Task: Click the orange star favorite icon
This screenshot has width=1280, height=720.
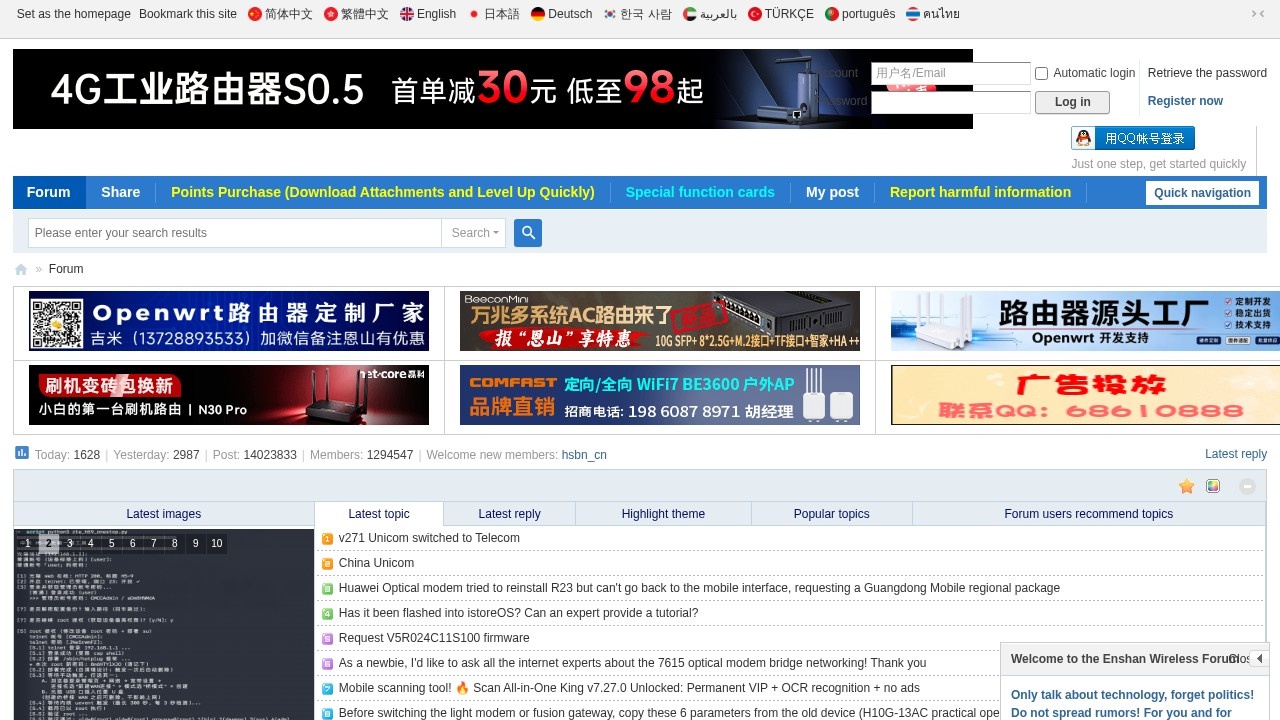Action: pyautogui.click(x=1187, y=486)
